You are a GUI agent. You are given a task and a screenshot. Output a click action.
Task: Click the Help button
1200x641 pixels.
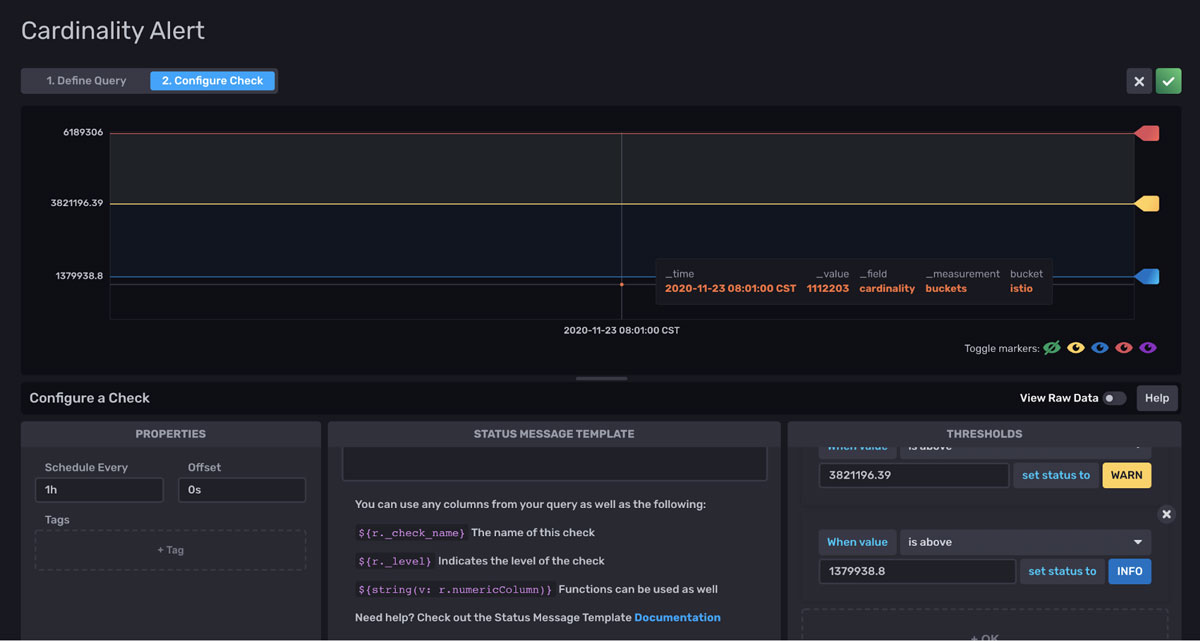coord(1157,397)
